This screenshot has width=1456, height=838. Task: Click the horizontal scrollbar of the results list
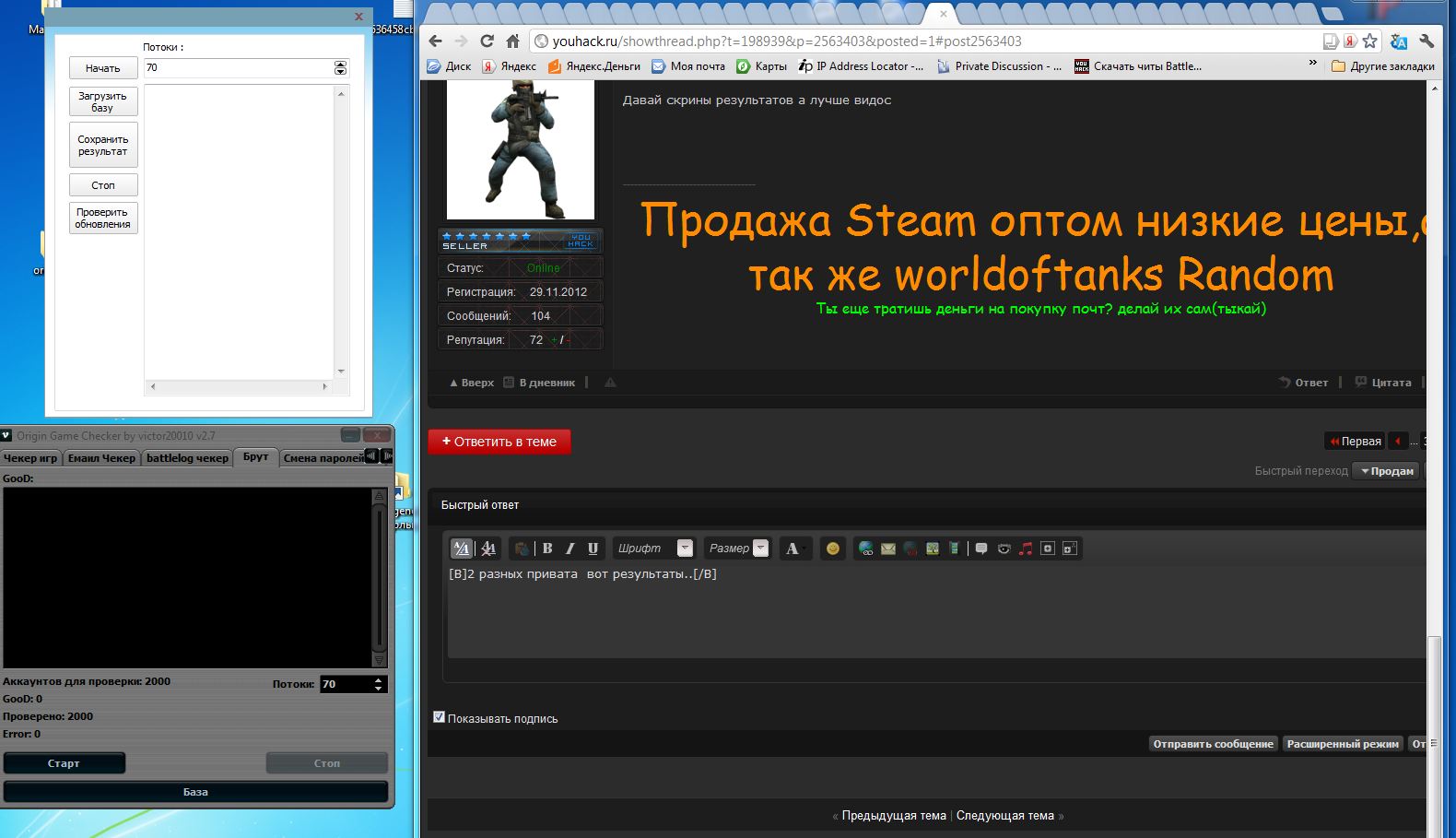point(238,387)
